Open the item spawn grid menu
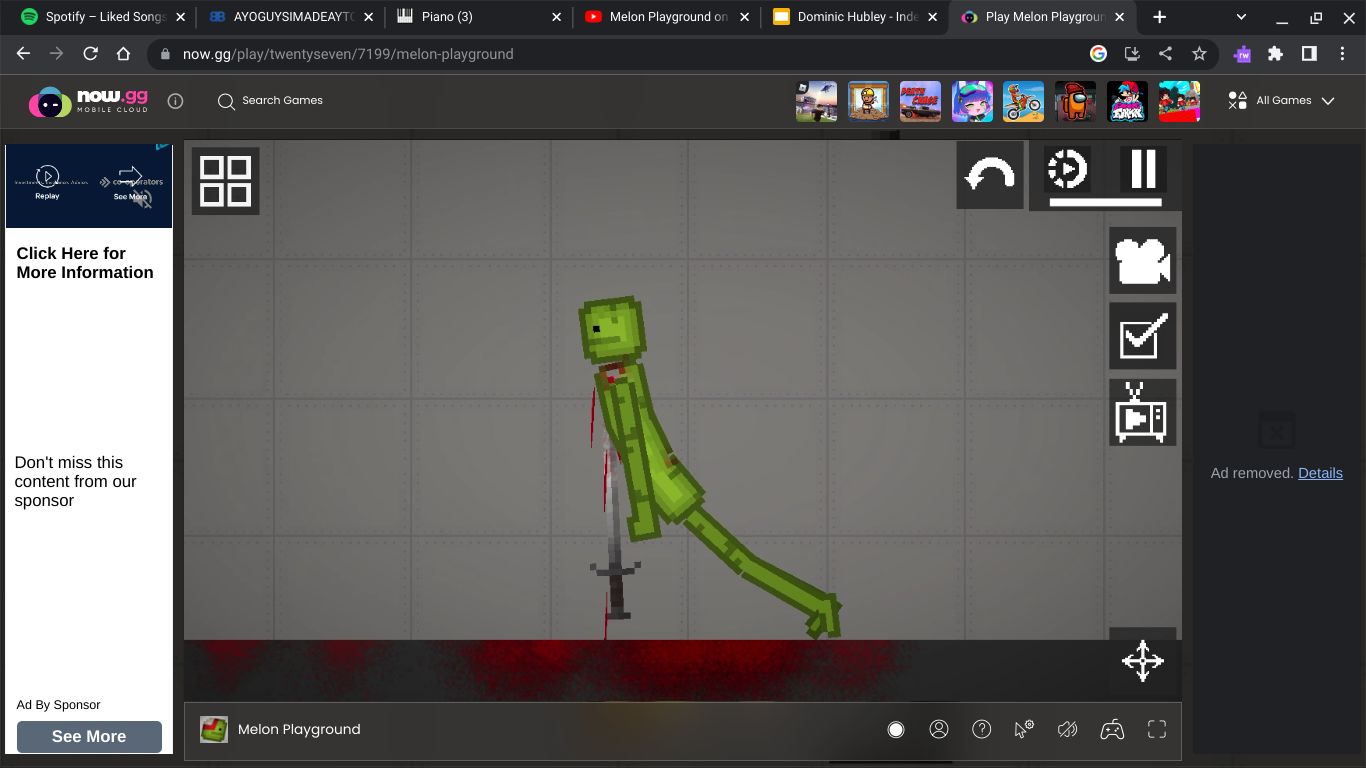This screenshot has height=768, width=1366. tap(225, 181)
